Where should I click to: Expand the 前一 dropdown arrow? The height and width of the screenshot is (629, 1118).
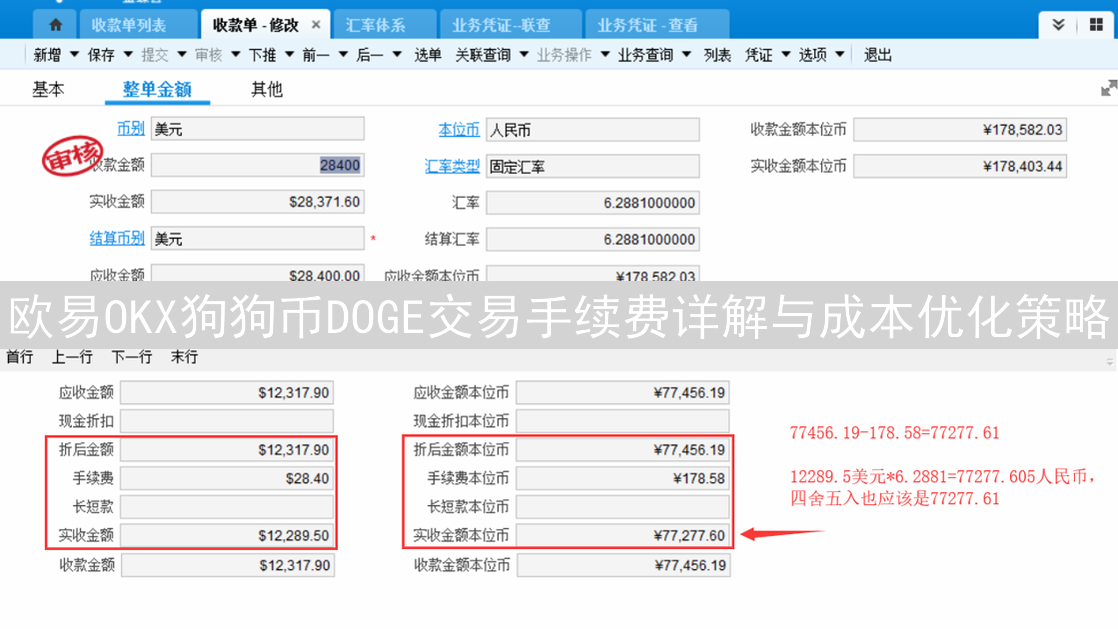click(x=343, y=55)
